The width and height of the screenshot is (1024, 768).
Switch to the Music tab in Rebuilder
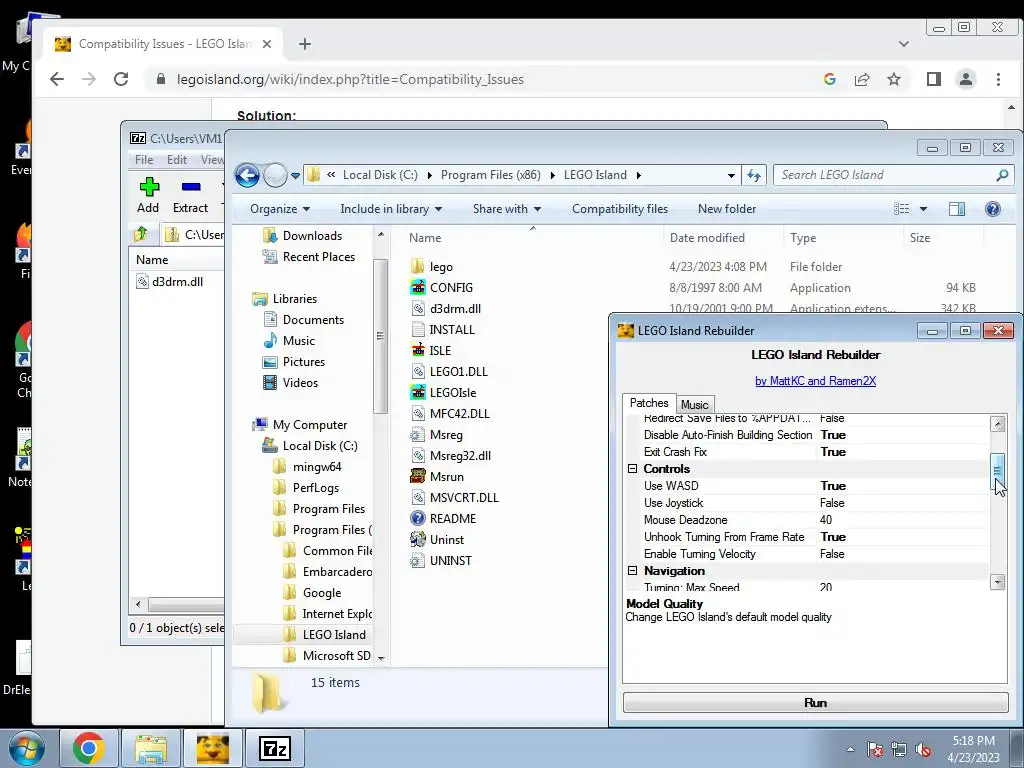[694, 405]
